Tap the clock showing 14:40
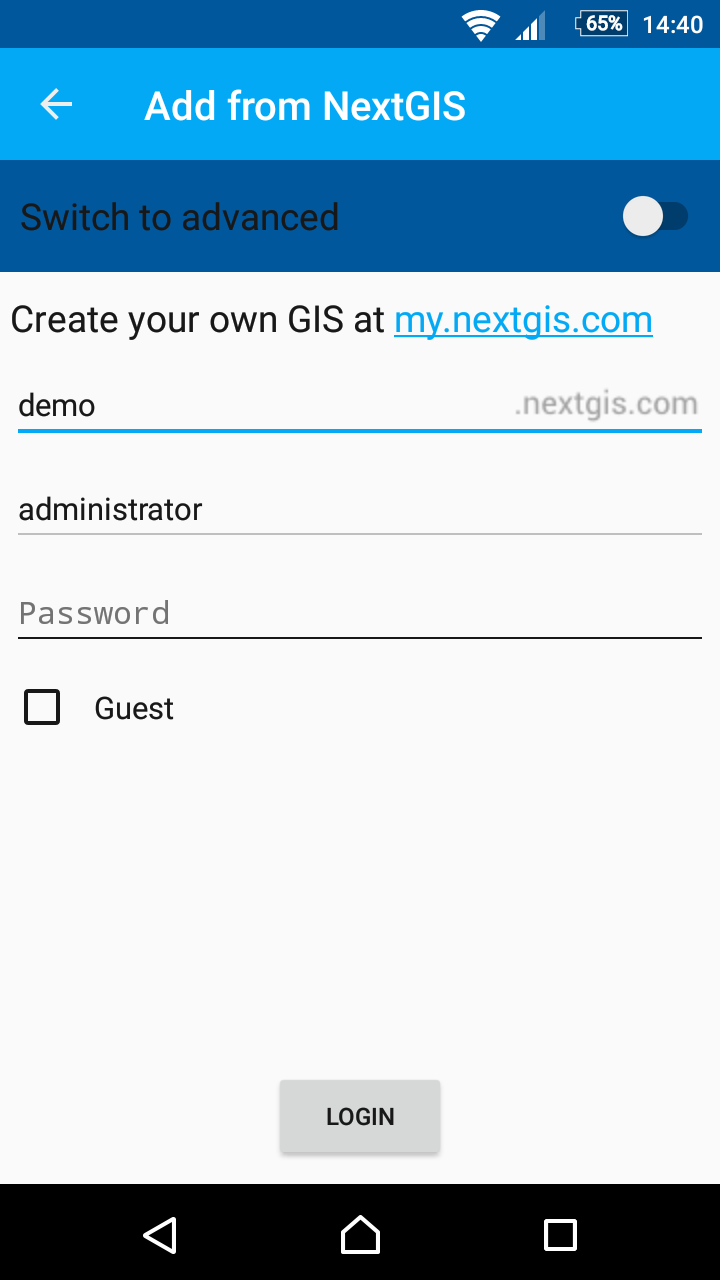Screen dimensions: 720x1280 point(672,24)
